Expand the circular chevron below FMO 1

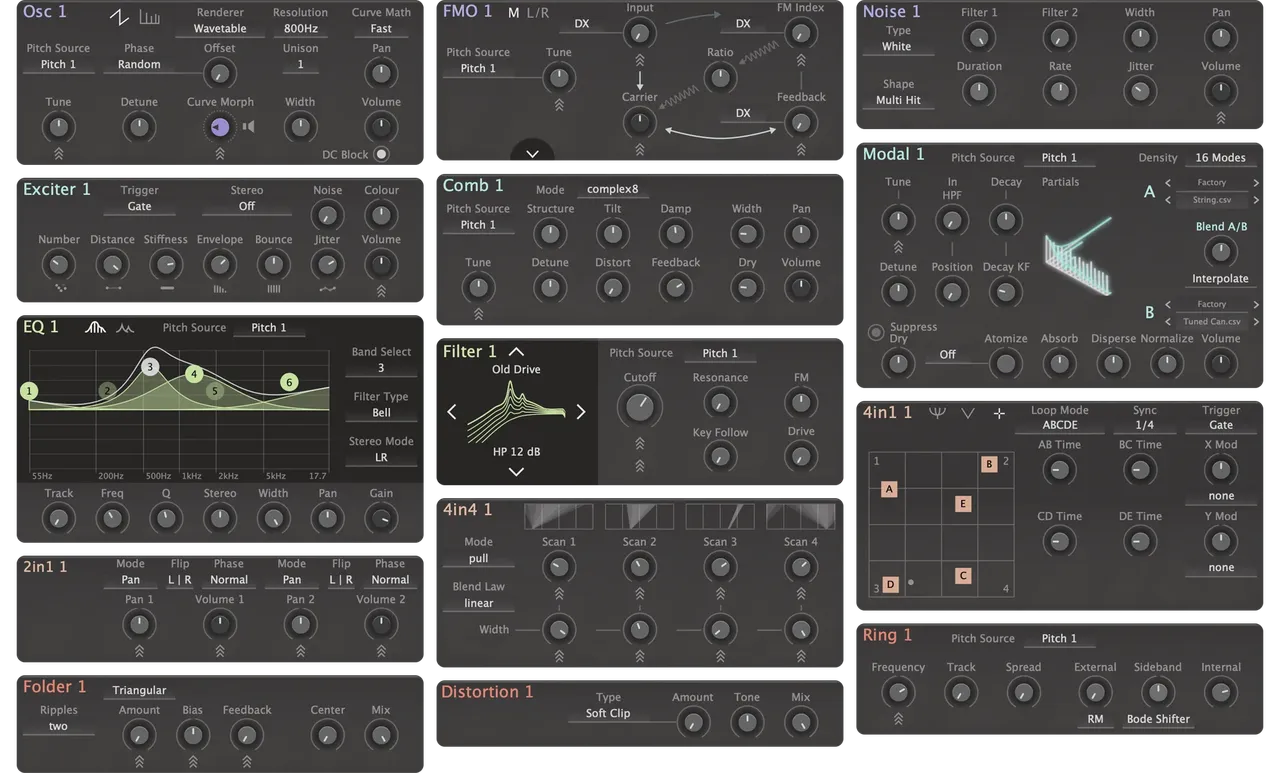[532, 153]
